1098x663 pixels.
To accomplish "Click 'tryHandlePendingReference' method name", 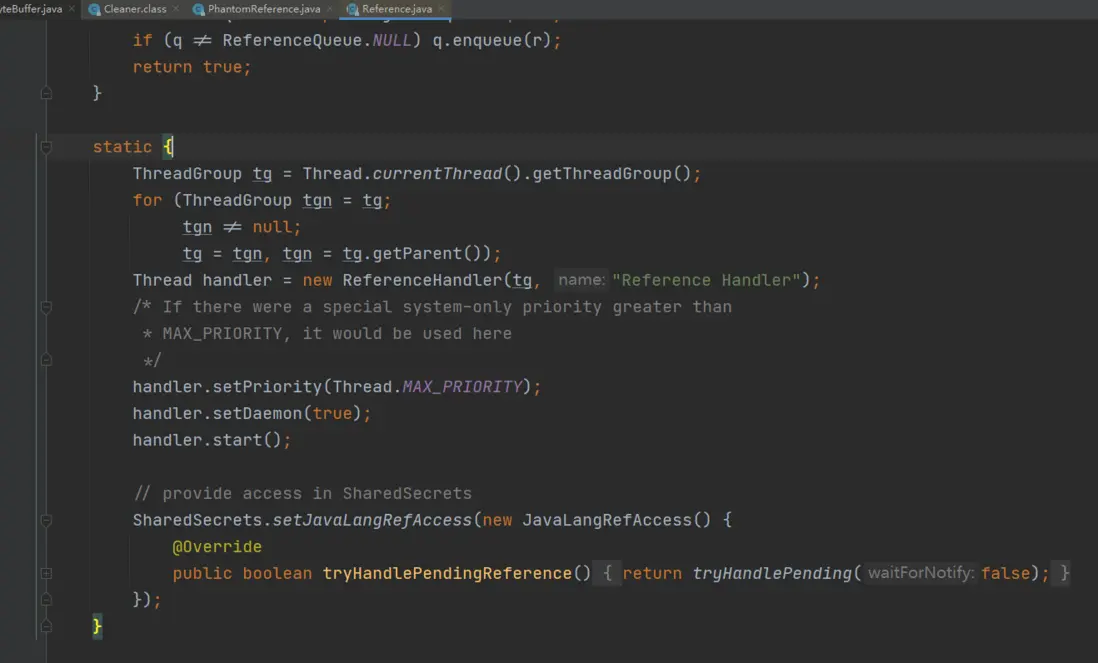I will click(447, 573).
